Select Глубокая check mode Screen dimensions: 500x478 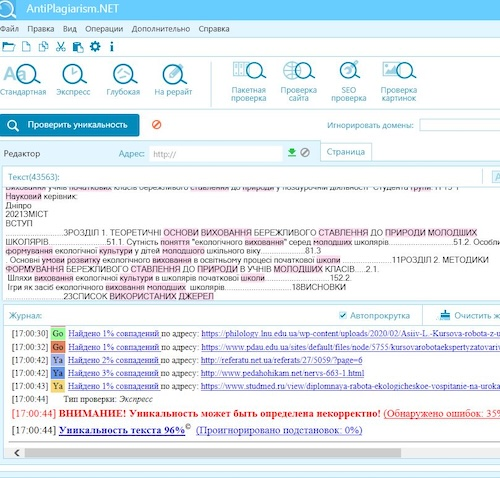124,80
